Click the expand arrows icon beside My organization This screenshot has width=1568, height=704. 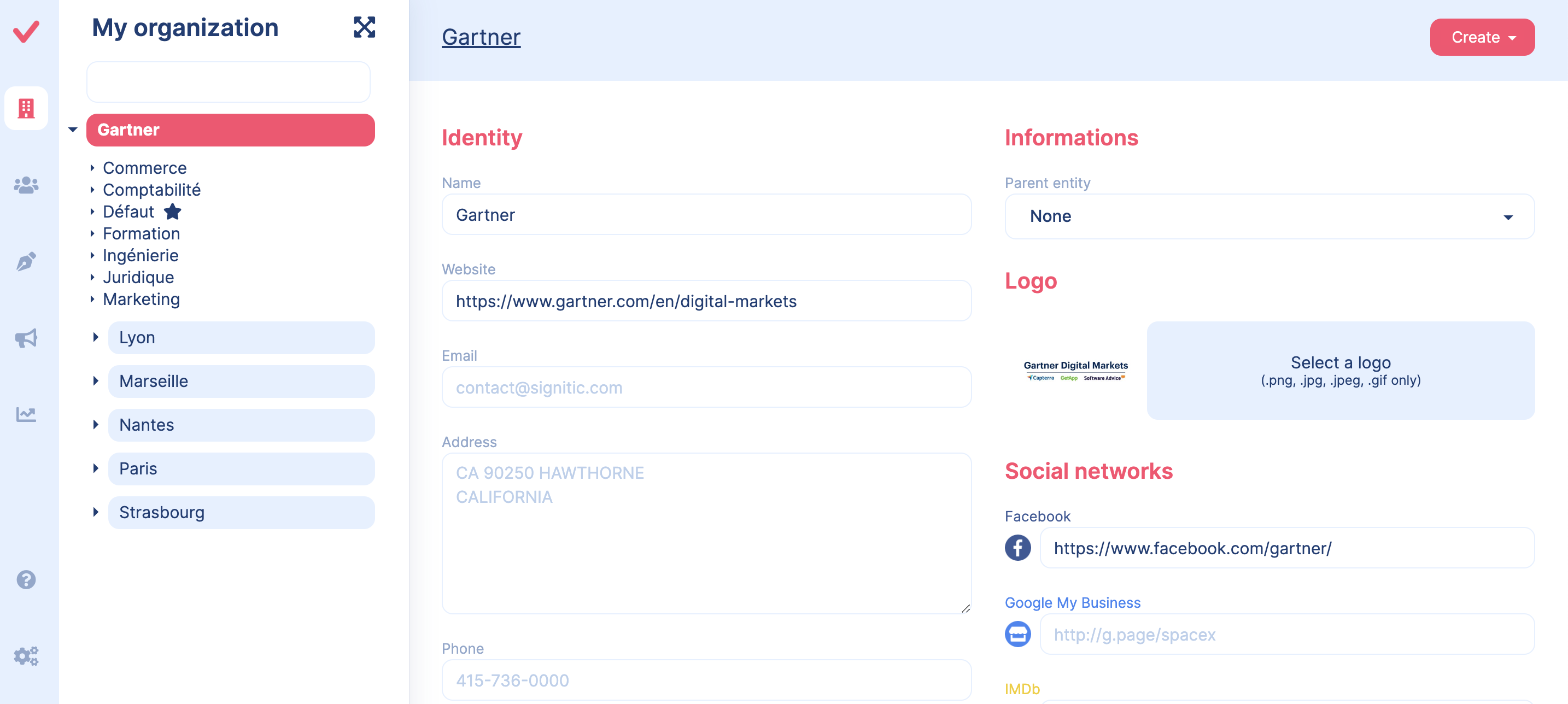tap(364, 27)
